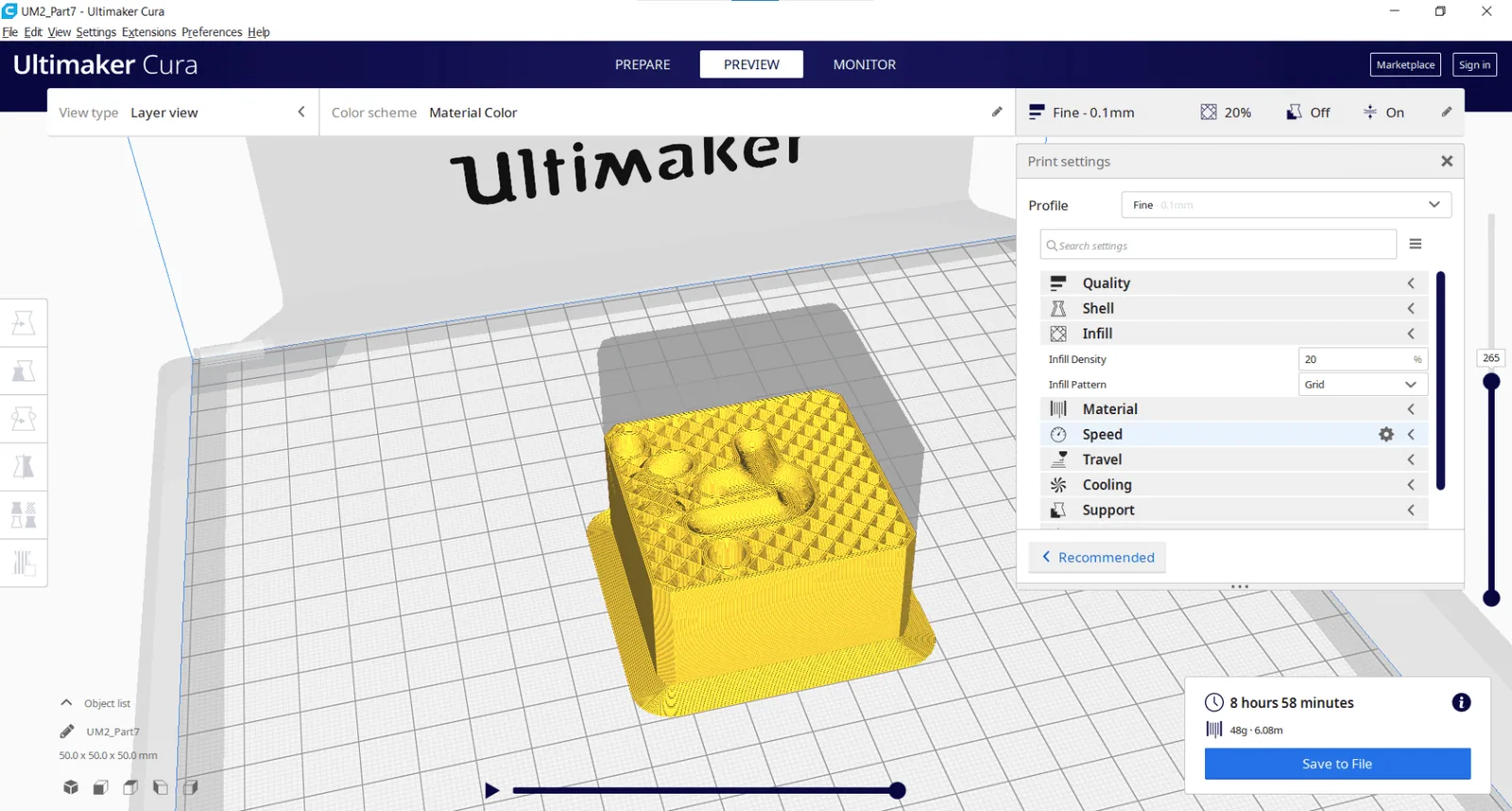Switch to the right side view icon

(x=190, y=787)
